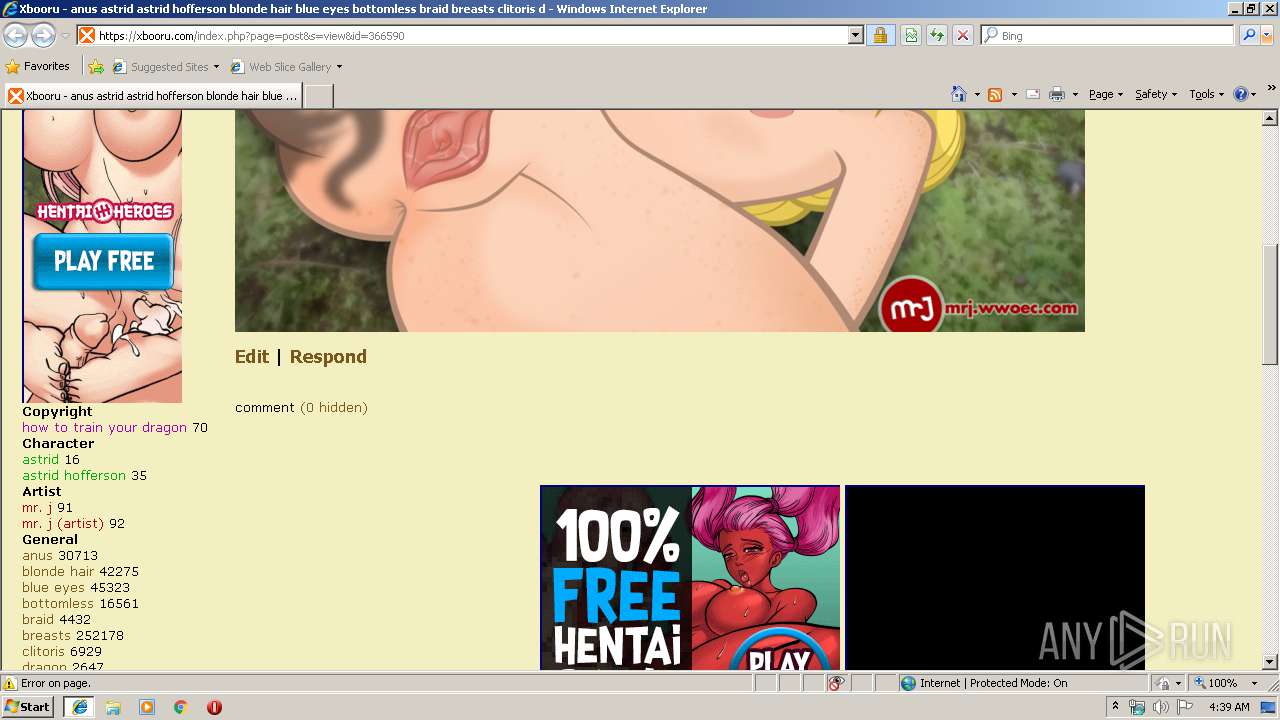Open the mr. j (artist) tag
Image resolution: width=1280 pixels, height=720 pixels.
[x=63, y=524]
